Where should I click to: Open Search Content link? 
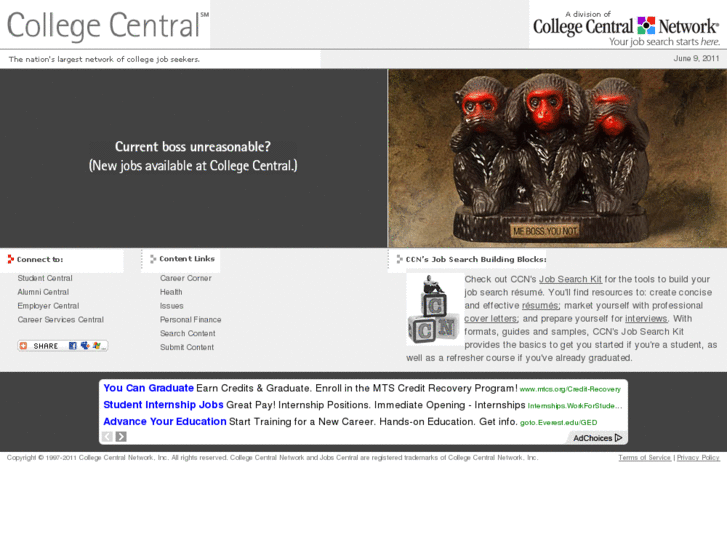pyautogui.click(x=188, y=333)
